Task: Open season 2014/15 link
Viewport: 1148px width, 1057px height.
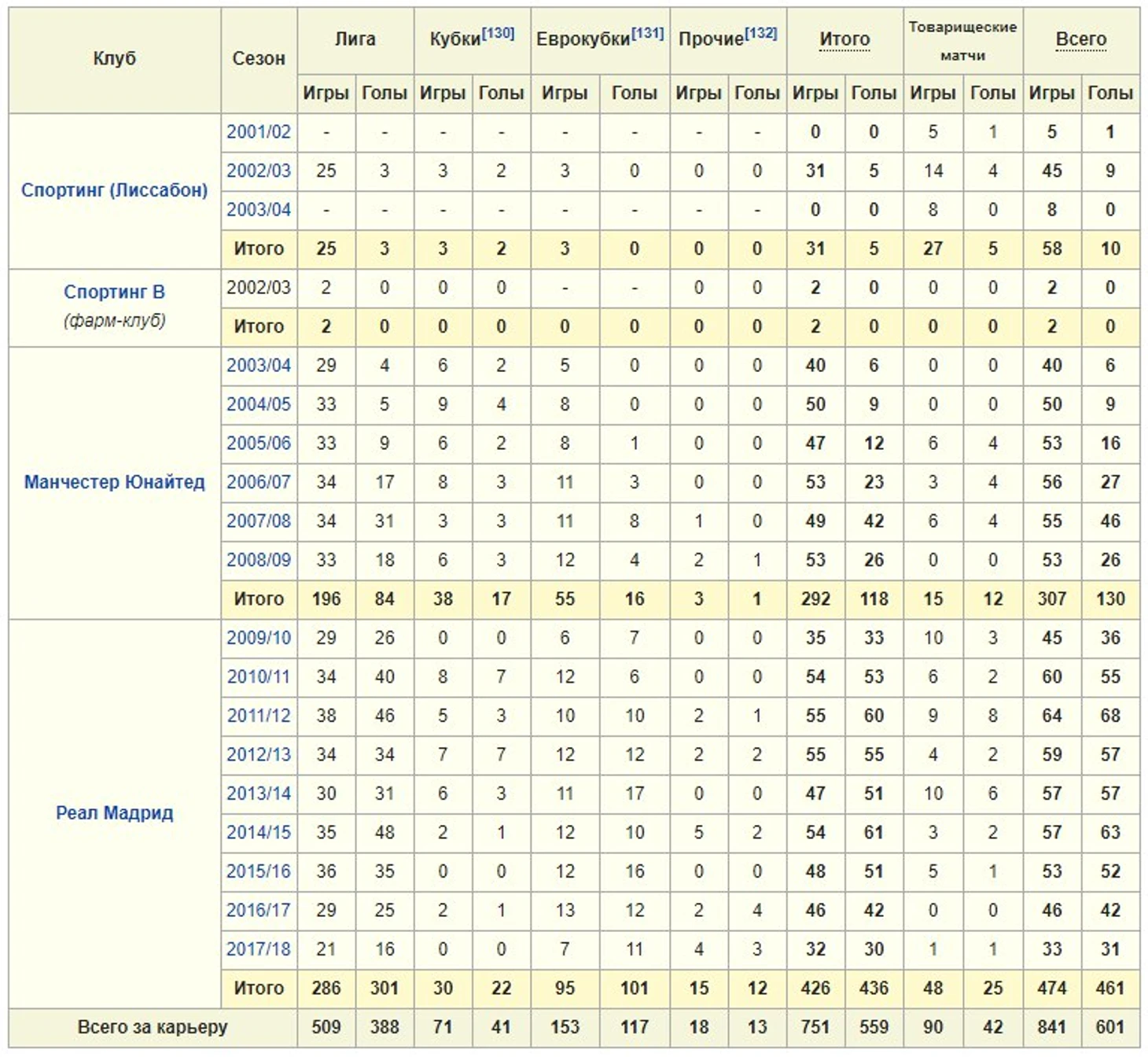Action: 259,833
